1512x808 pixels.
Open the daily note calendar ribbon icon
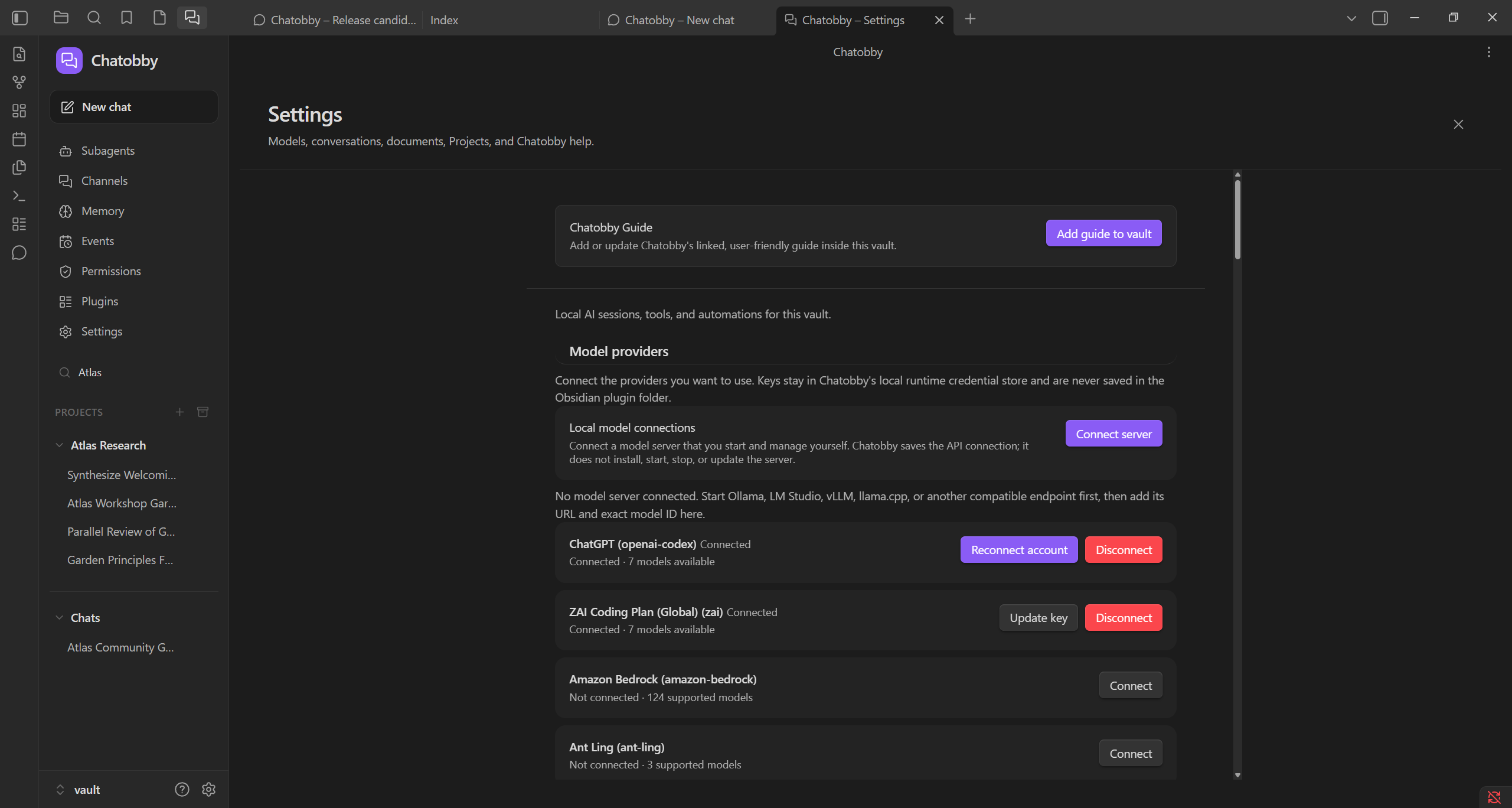click(x=19, y=139)
